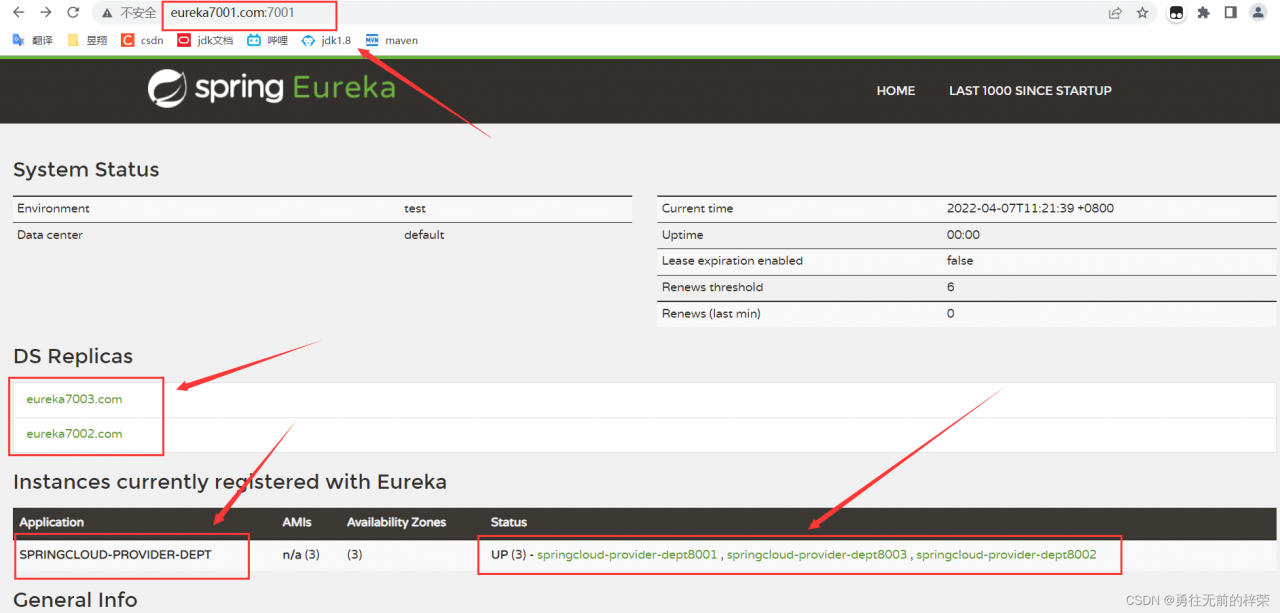Open the maven bookmark
This screenshot has height=613, width=1280.
tap(392, 41)
